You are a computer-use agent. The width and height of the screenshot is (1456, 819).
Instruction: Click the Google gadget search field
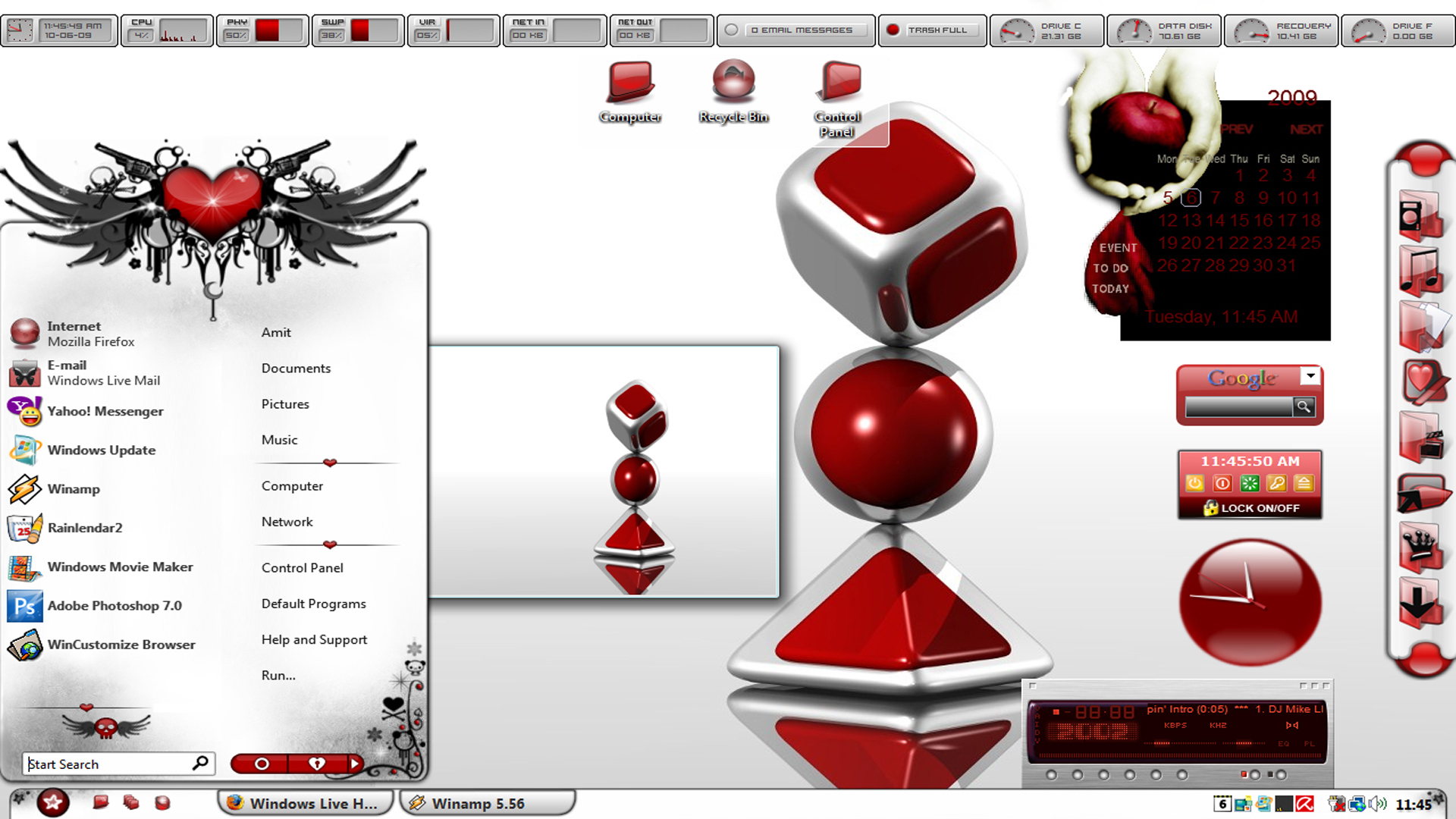1239,406
